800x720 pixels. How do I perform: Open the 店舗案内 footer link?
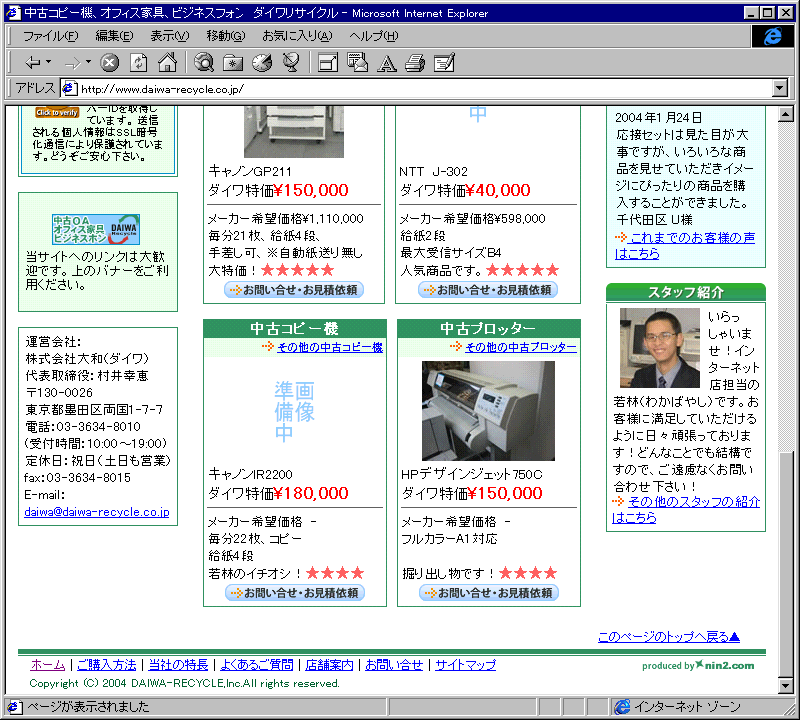329,665
